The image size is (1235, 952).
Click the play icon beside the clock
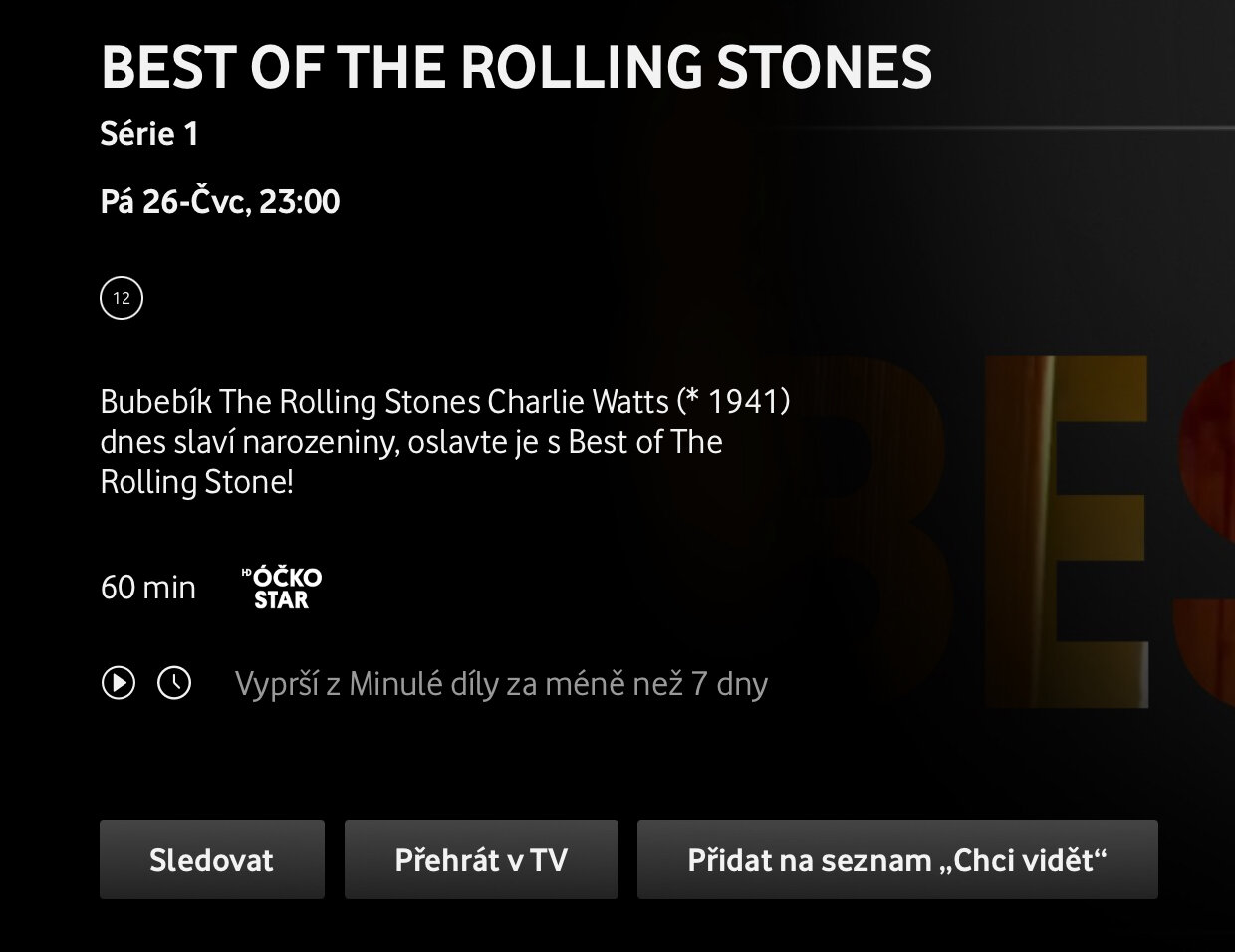click(119, 683)
